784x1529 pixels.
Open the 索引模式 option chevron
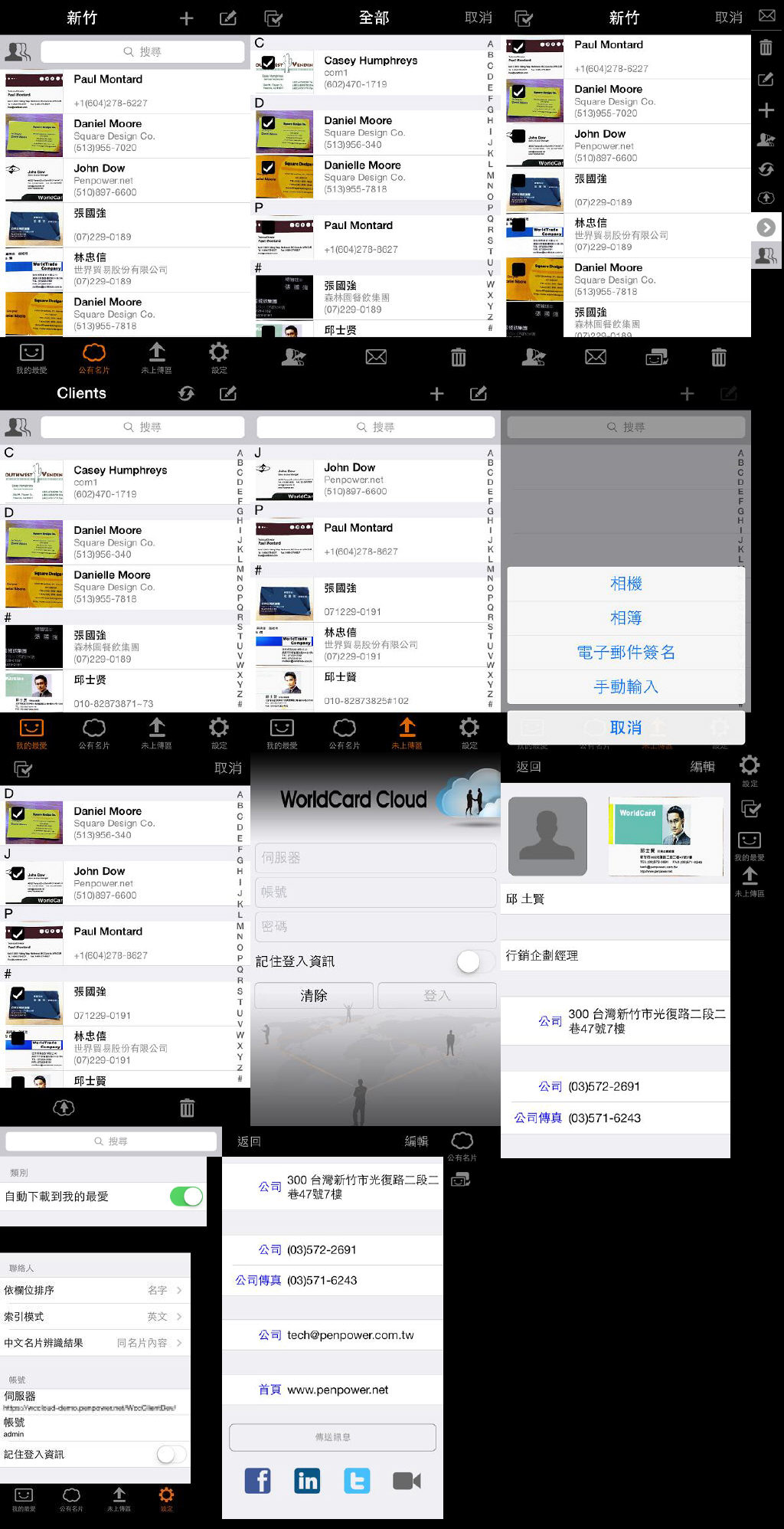click(178, 1317)
